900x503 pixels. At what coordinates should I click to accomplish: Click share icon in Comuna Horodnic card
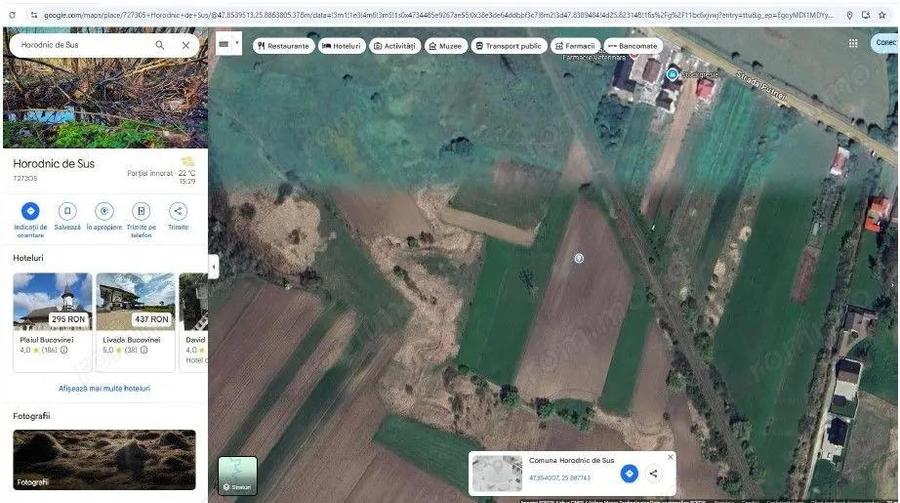pos(653,474)
